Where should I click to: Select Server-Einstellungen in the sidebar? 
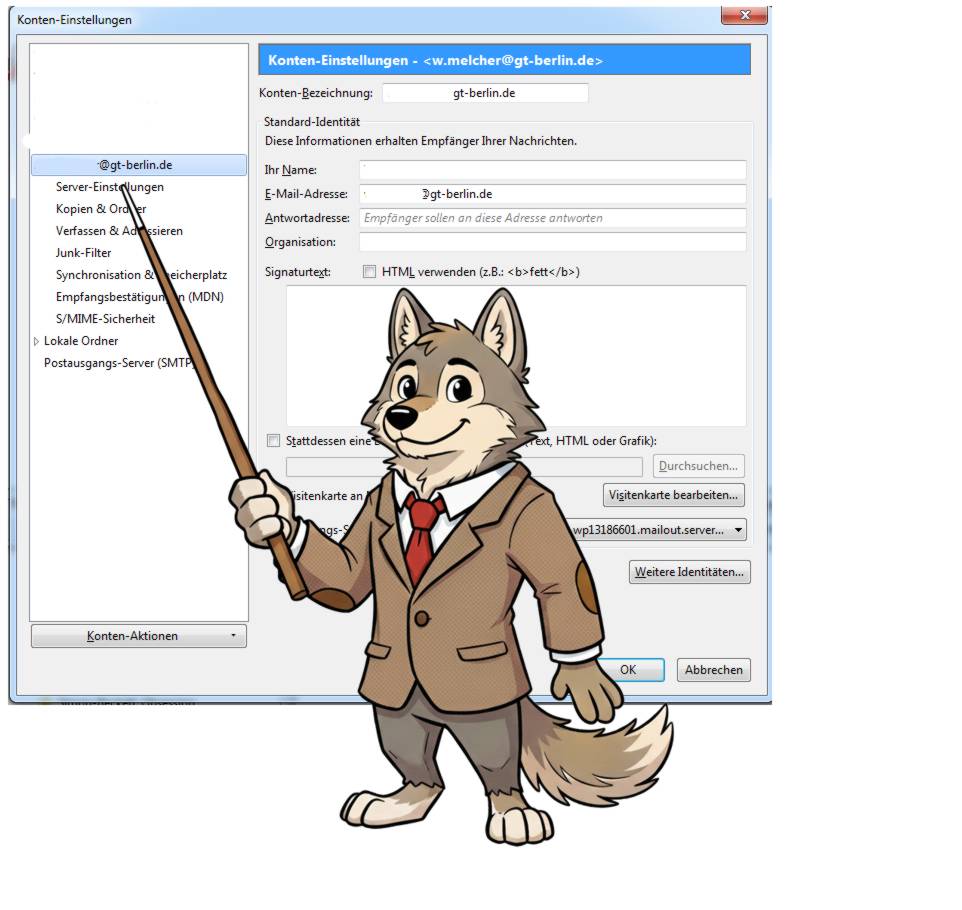(110, 187)
